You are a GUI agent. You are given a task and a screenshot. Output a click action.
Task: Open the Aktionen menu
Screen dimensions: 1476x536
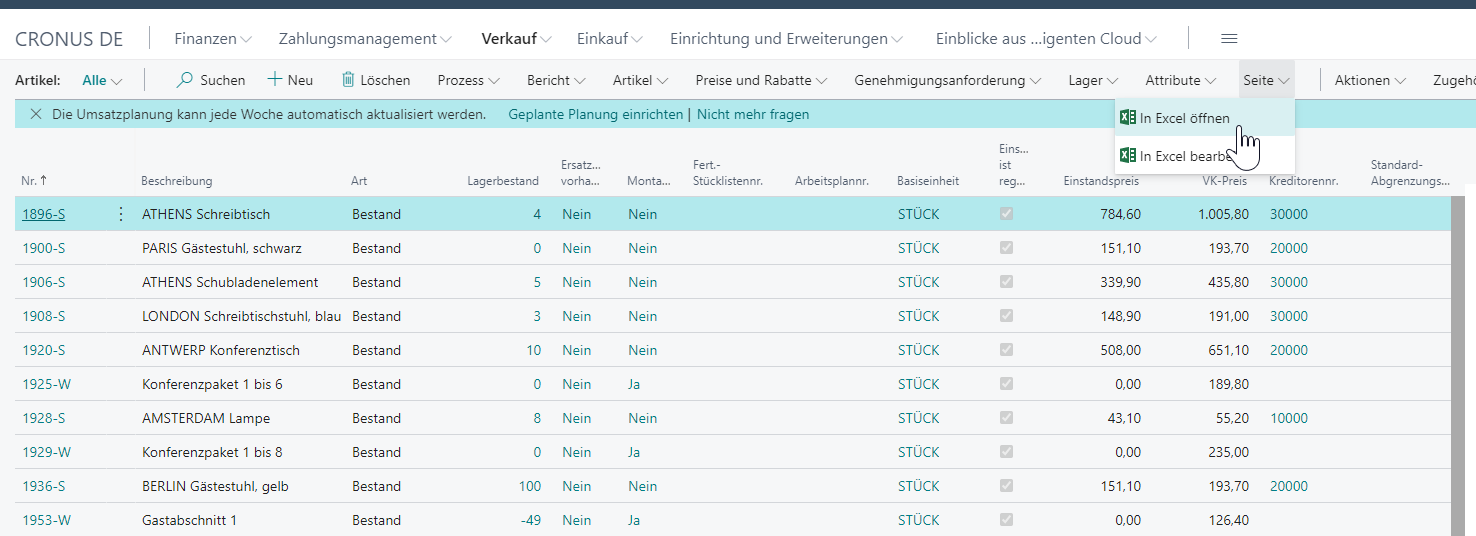point(1370,80)
